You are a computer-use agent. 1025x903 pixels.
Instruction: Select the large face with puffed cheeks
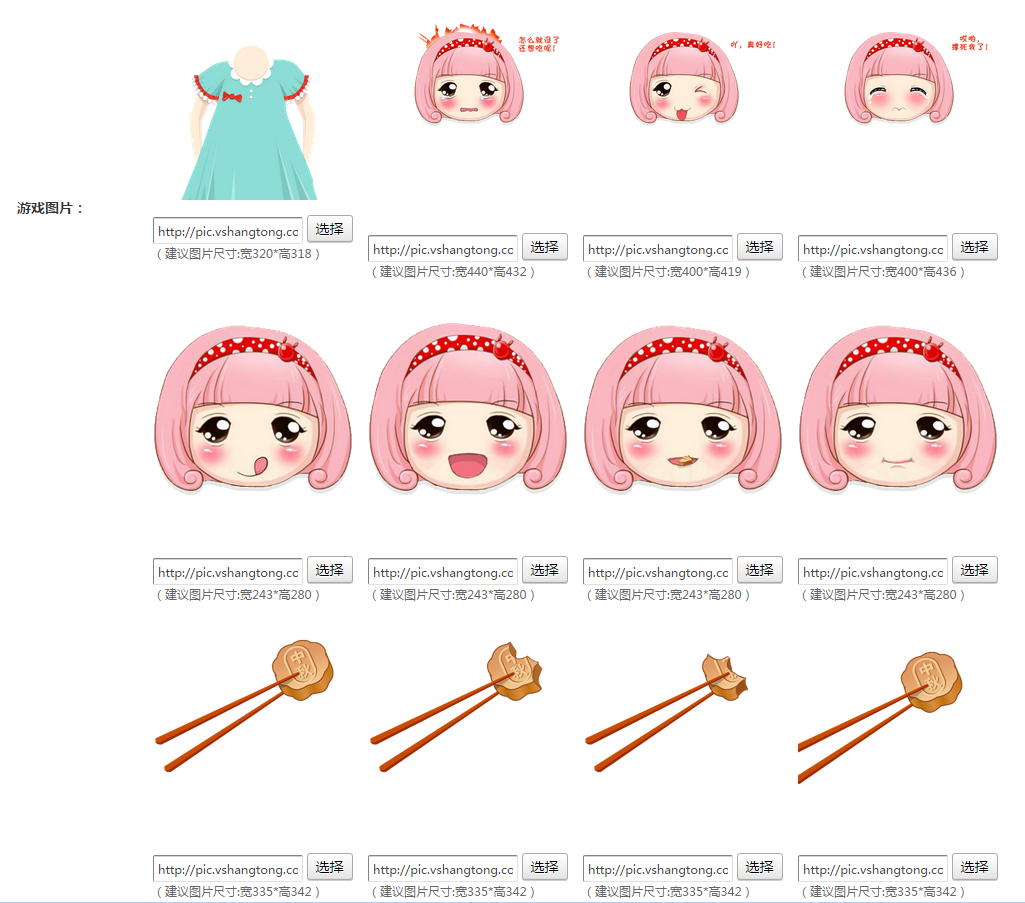click(898, 409)
